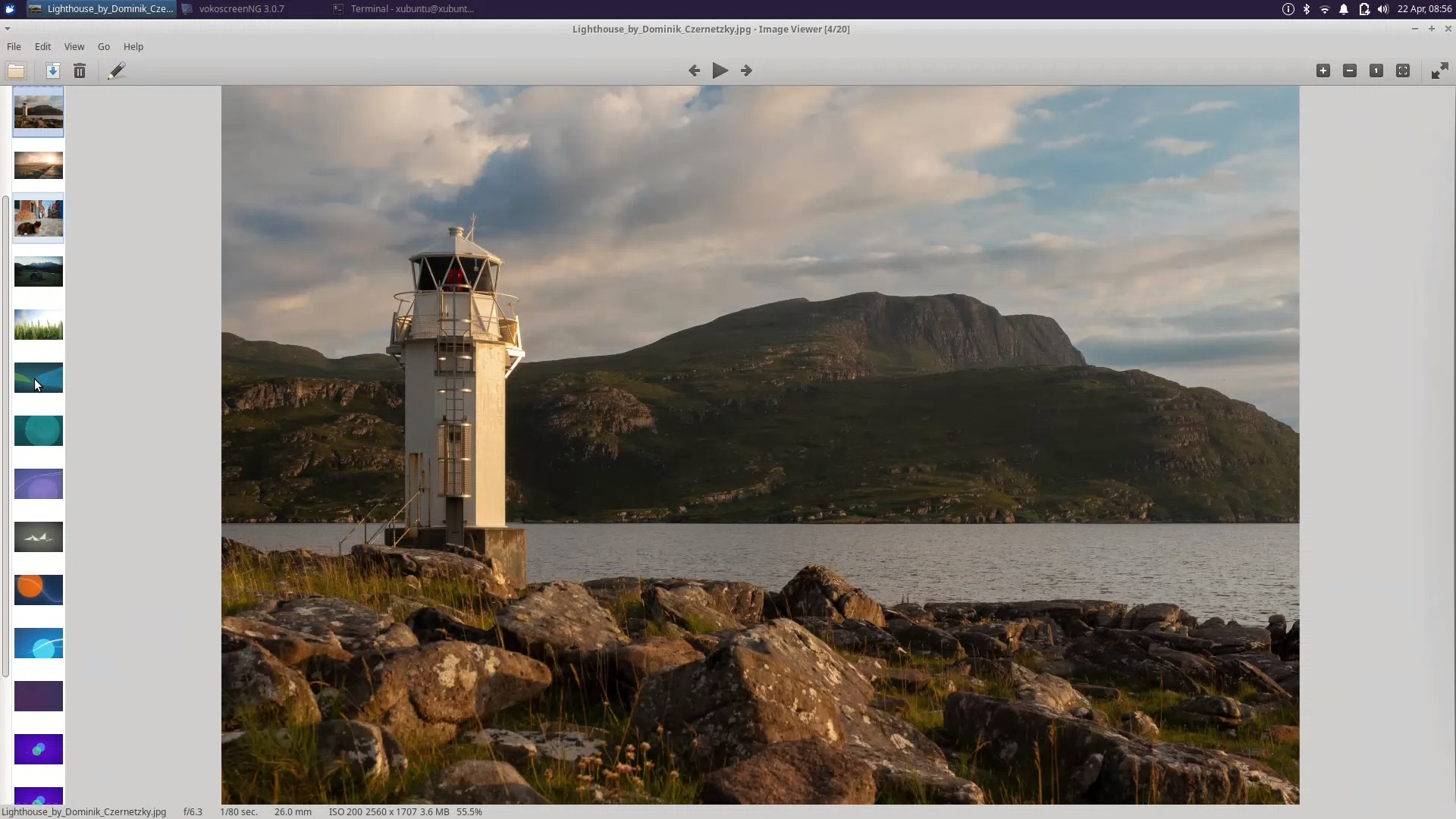1456x819 pixels.
Task: Select the blue ringed planet thumbnail
Action: (x=39, y=643)
